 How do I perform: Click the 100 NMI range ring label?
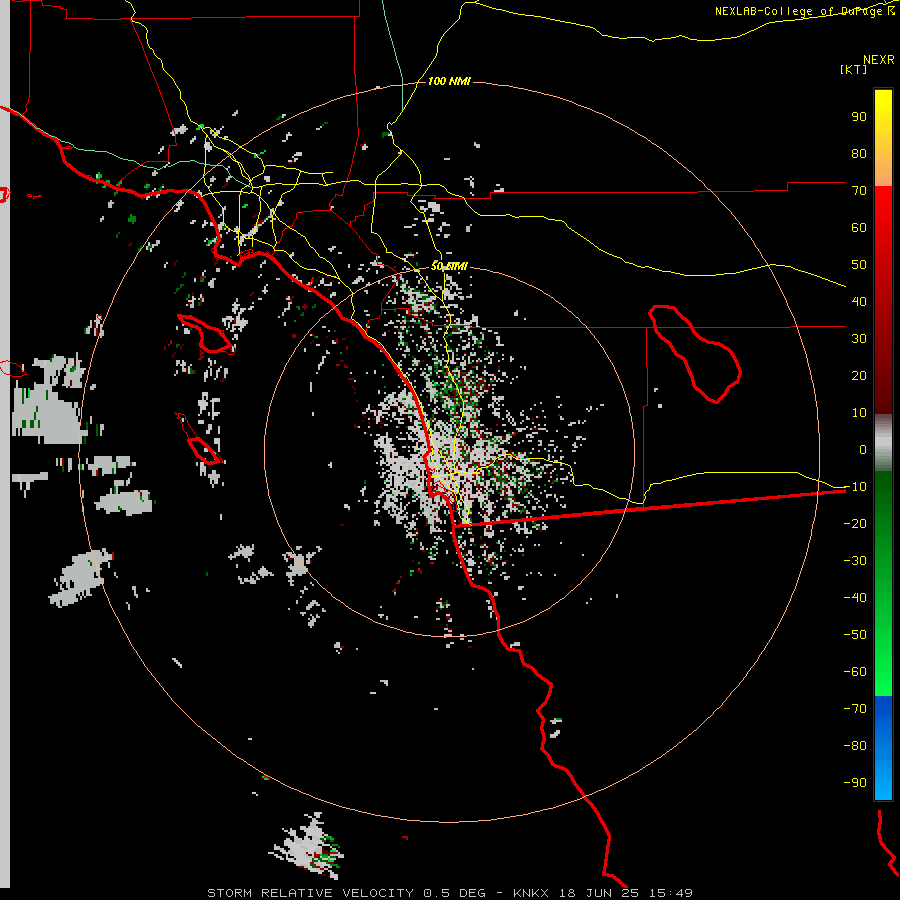449,81
